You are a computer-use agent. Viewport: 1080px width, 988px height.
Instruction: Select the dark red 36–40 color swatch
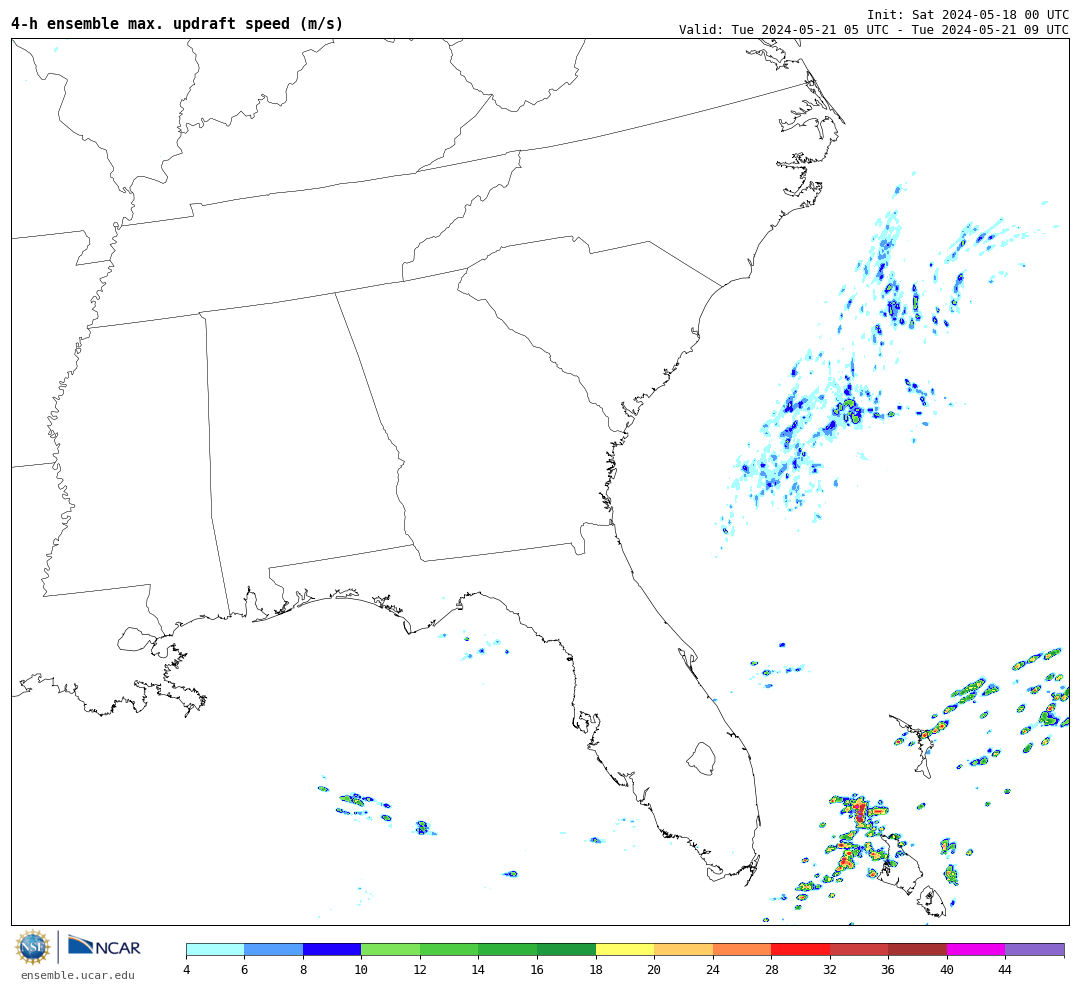(x=917, y=949)
